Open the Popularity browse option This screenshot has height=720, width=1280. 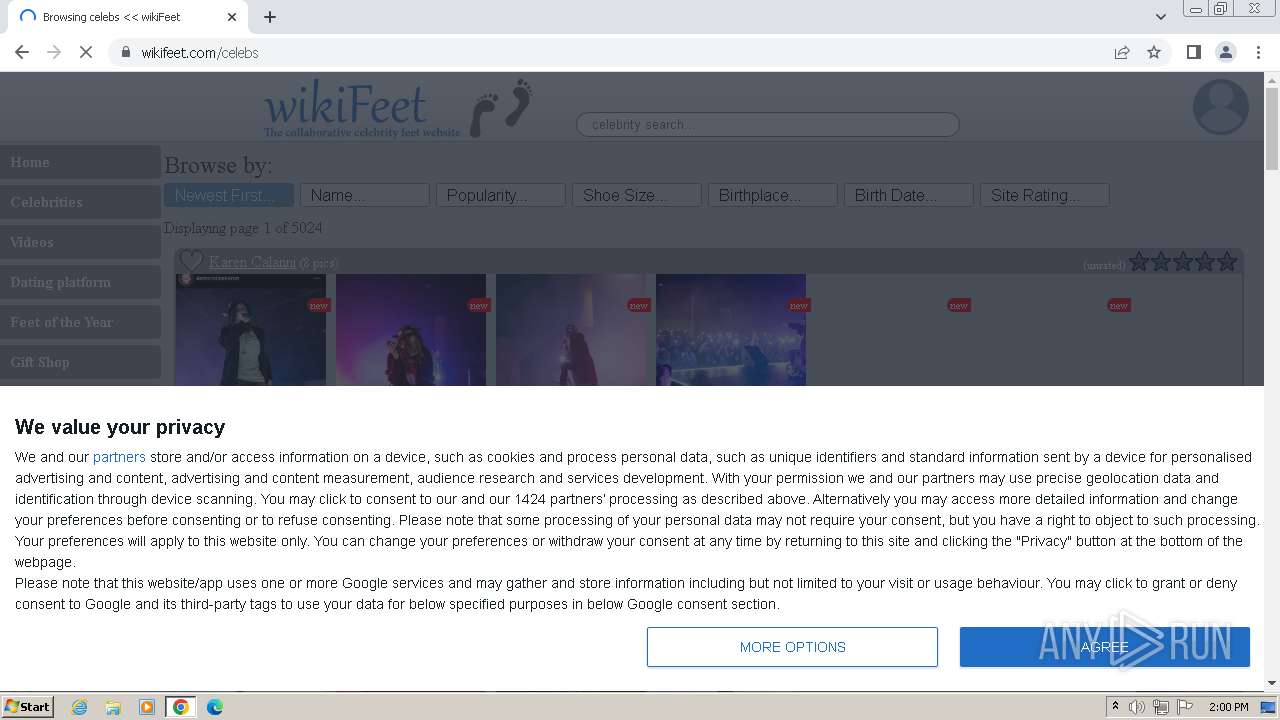(501, 195)
